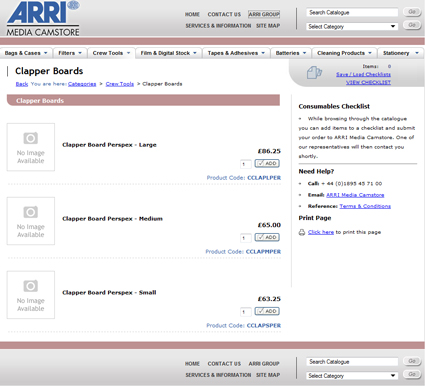Viewport: 425px width, 386px height.
Task: Open ARRI GROUP in the top navigation
Action: coord(264,14)
